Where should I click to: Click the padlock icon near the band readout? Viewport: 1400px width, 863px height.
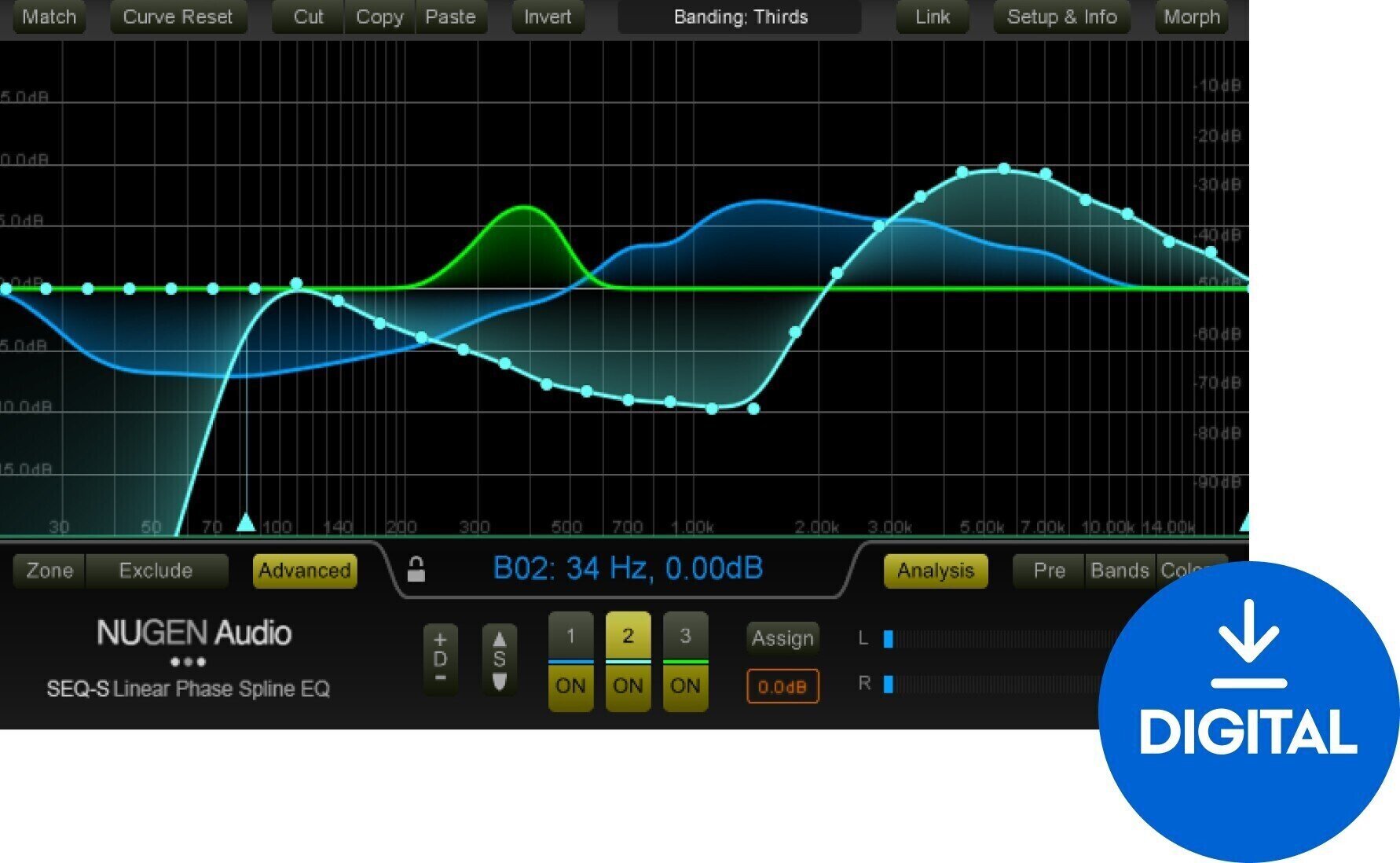[x=416, y=570]
